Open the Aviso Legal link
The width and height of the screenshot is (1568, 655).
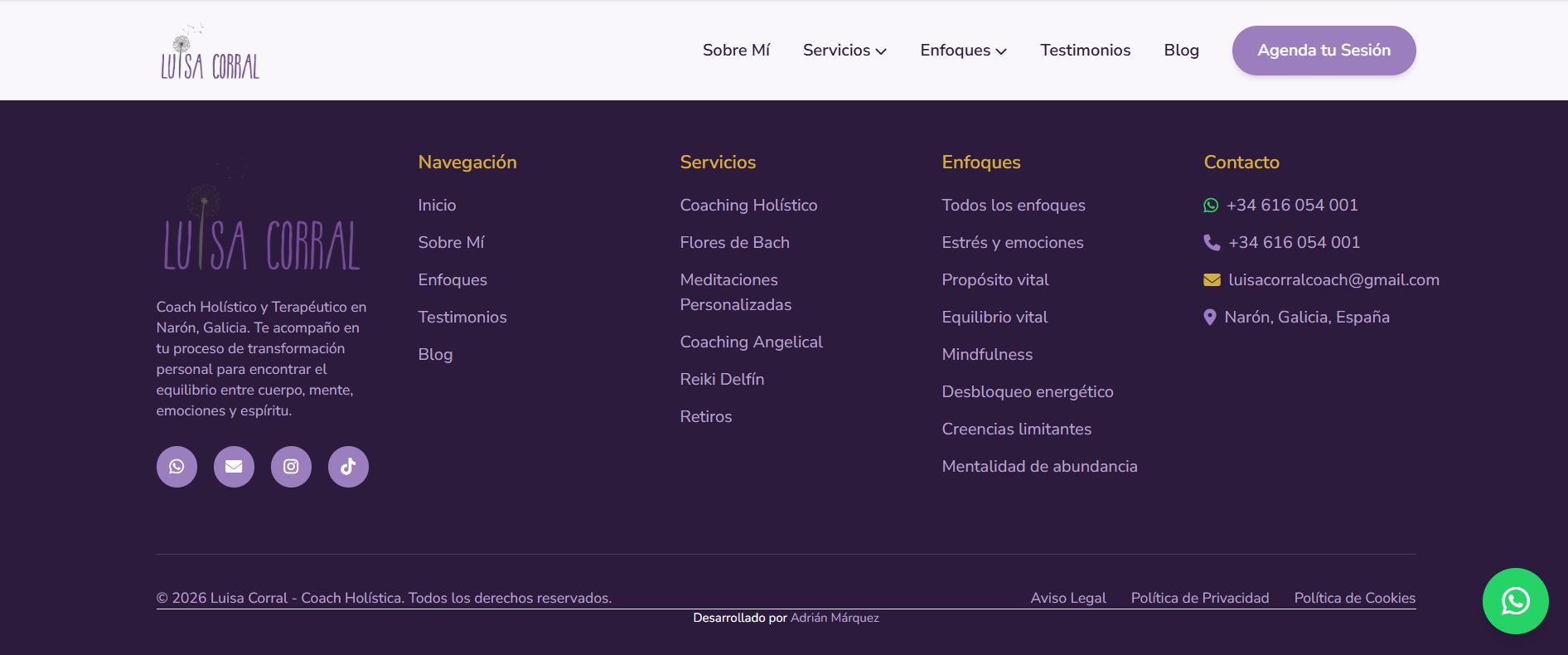(1068, 598)
